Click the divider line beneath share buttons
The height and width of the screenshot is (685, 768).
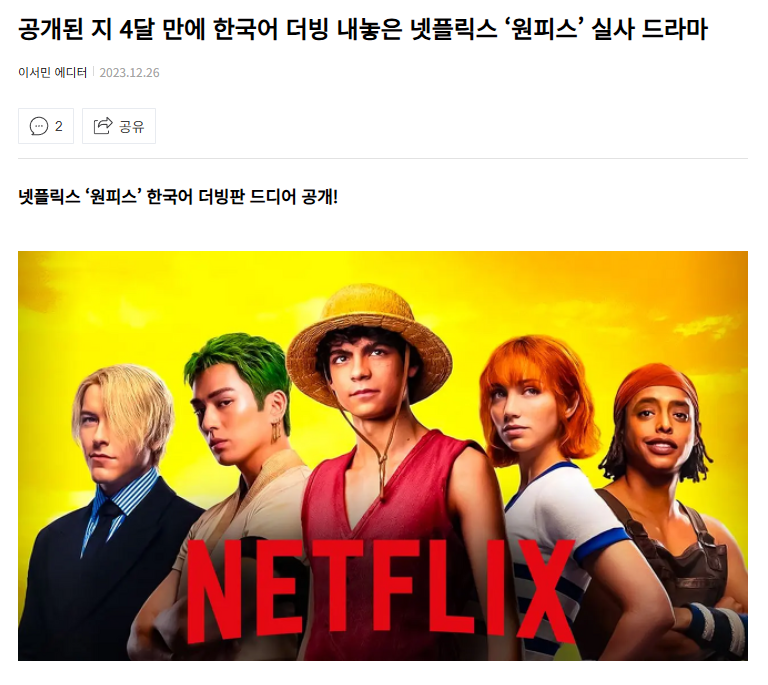pyautogui.click(x=383, y=159)
